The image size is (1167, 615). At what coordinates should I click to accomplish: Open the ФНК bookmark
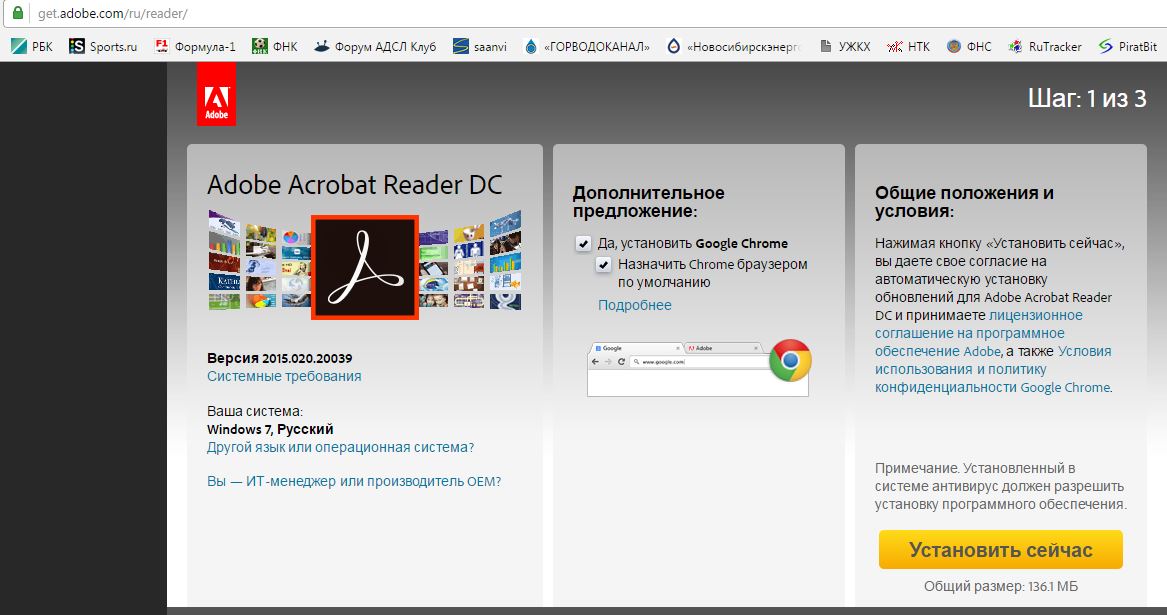[x=275, y=46]
